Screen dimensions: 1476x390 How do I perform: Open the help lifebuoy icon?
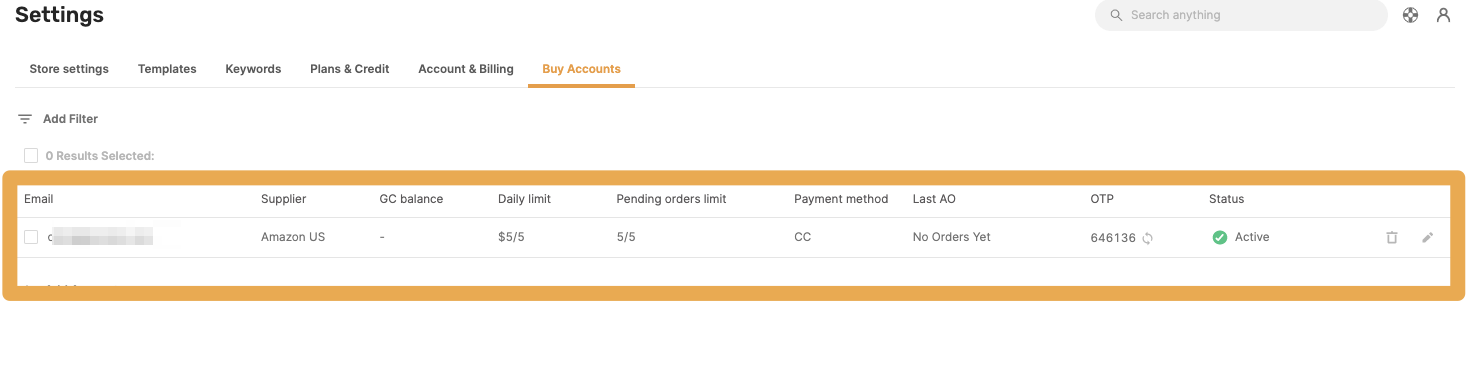click(1410, 15)
